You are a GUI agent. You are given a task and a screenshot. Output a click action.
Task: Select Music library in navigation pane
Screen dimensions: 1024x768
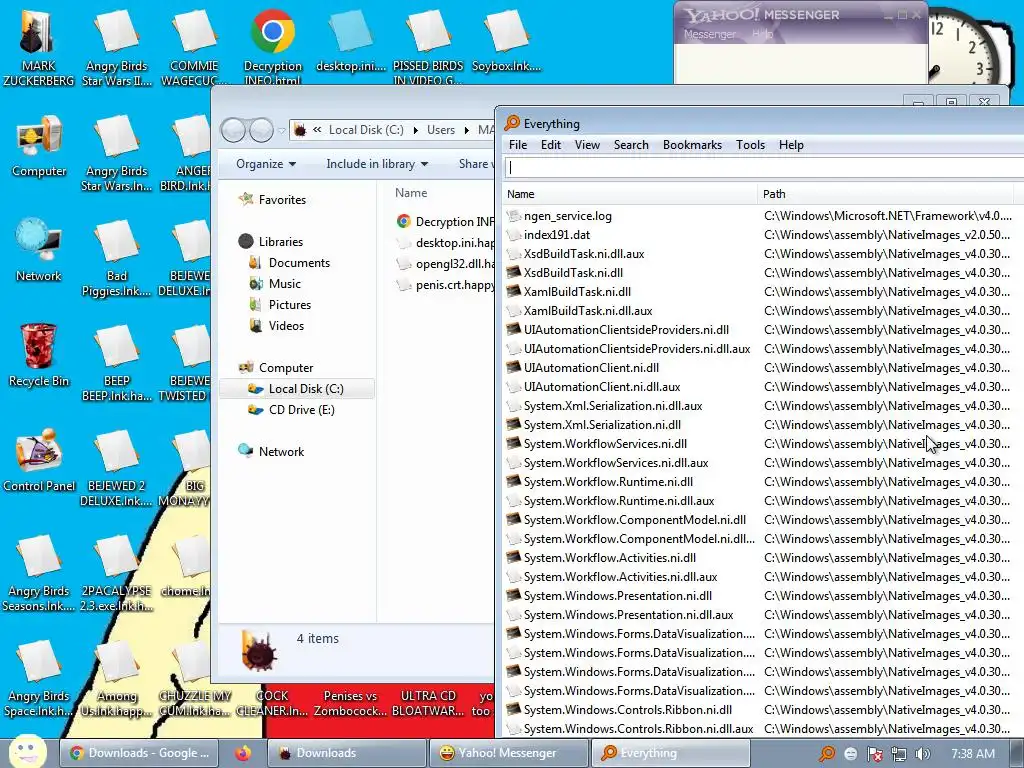[x=284, y=283]
